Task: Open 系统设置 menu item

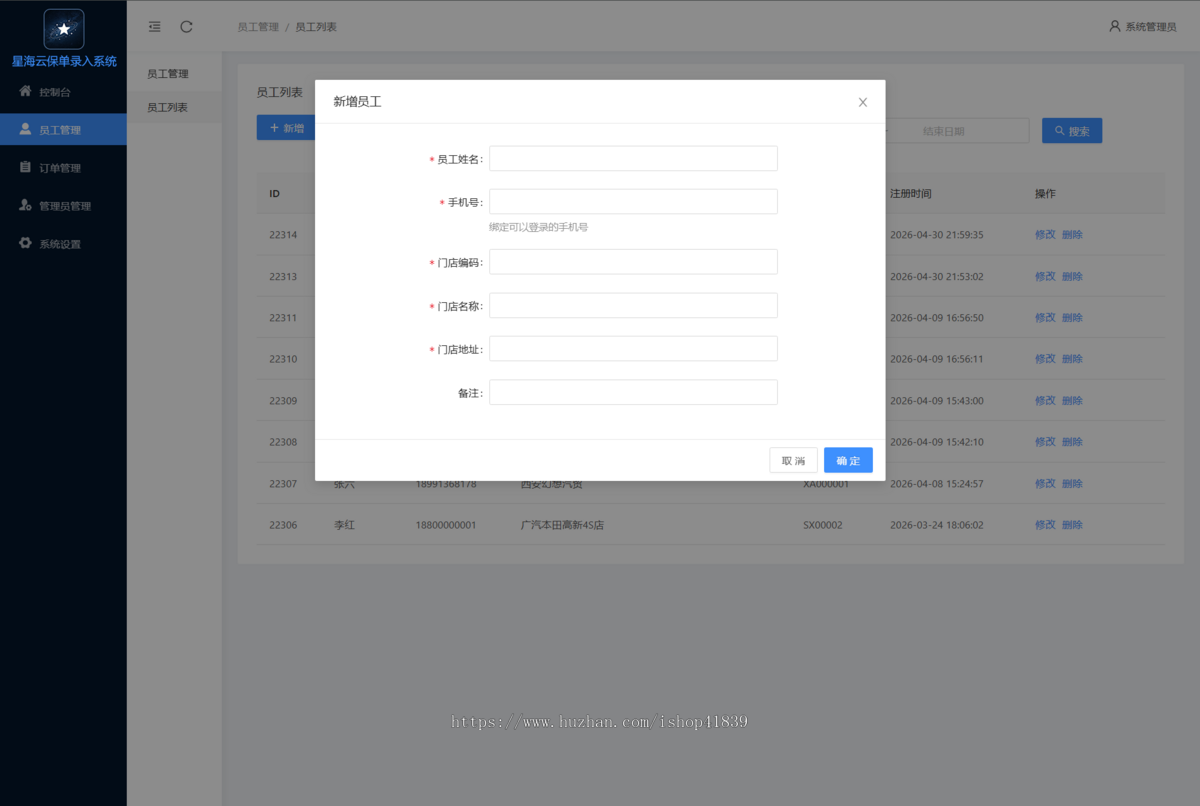Action: [x=63, y=244]
